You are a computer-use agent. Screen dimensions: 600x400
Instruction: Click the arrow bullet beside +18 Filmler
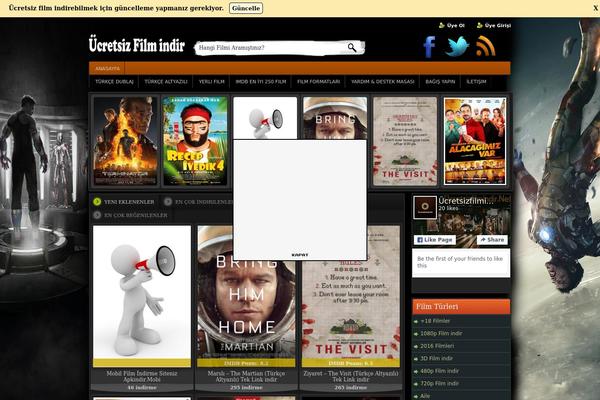tap(416, 322)
